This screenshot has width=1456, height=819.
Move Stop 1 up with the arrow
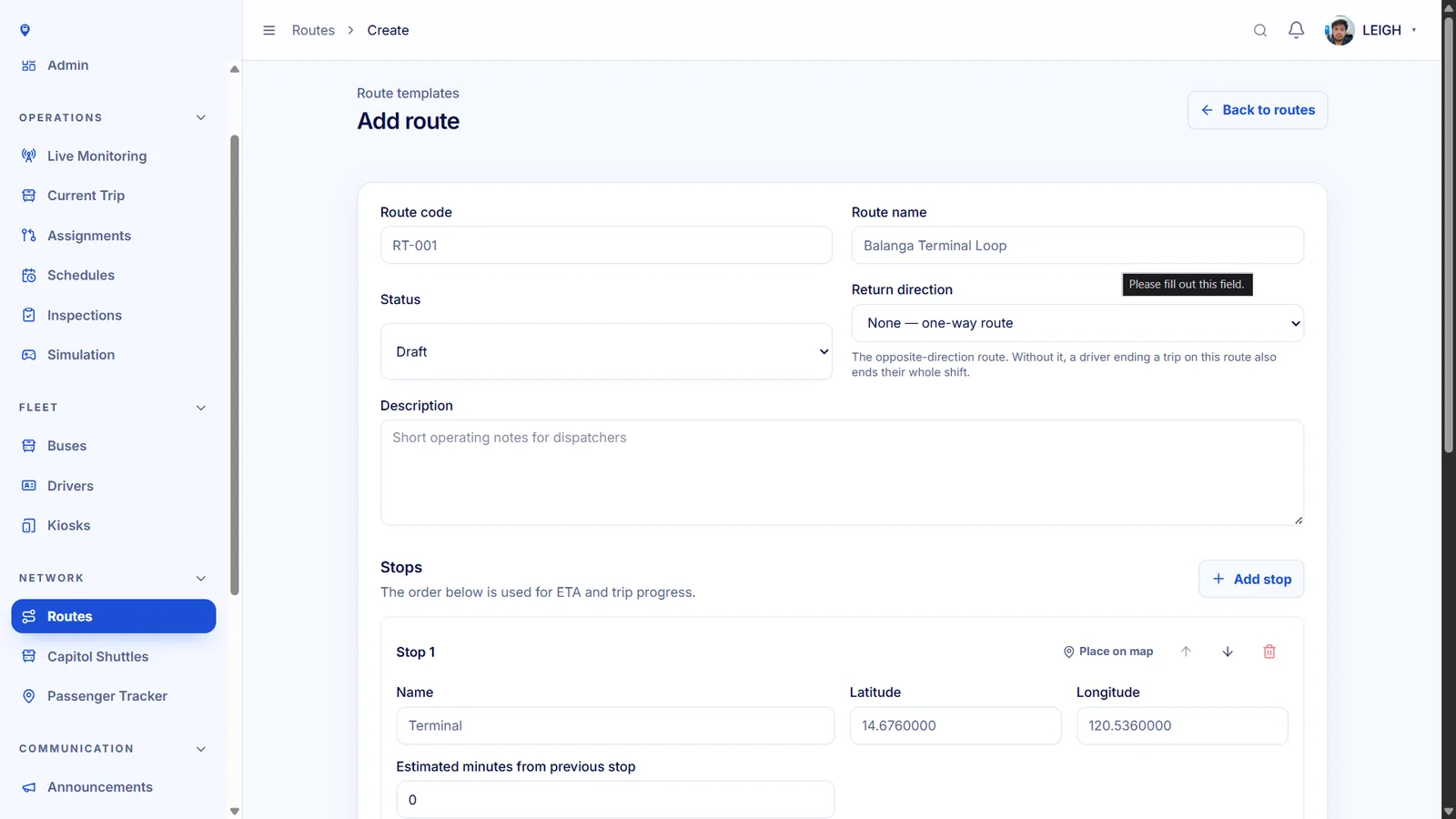[x=1186, y=652]
